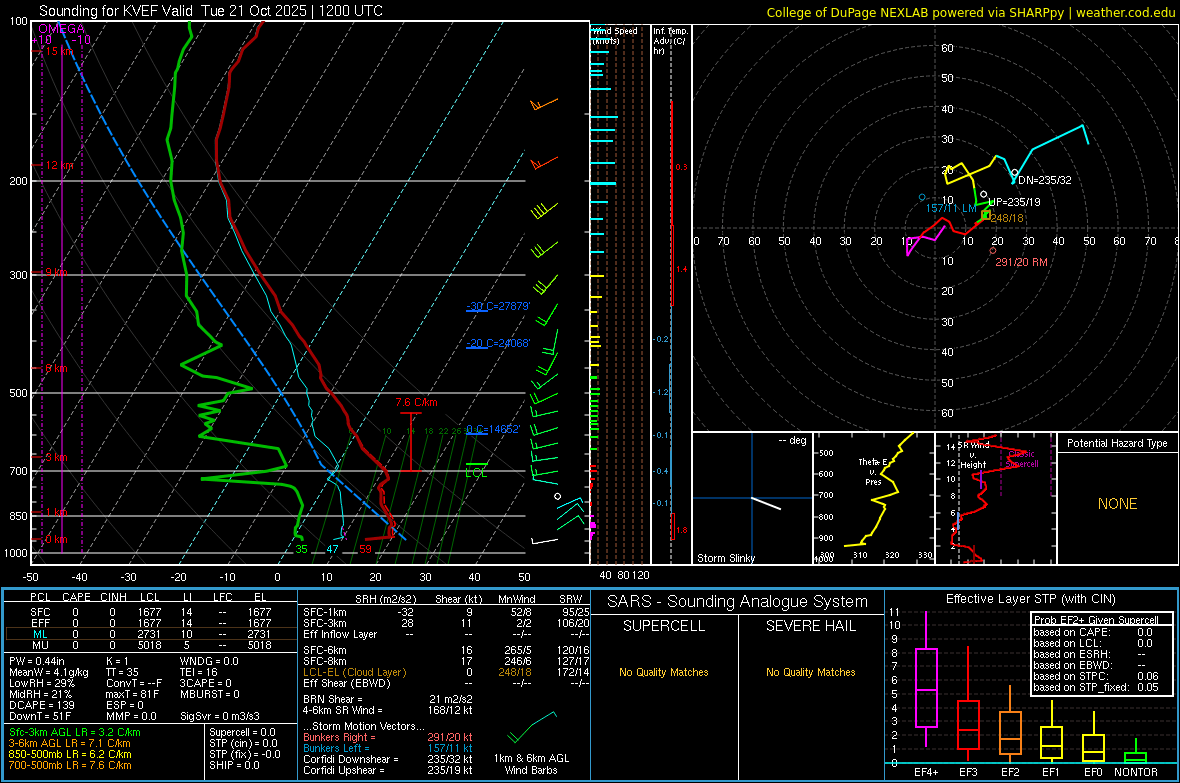
Task: Click the Effective Layer STP (with CIN) title
Action: pos(1030,599)
